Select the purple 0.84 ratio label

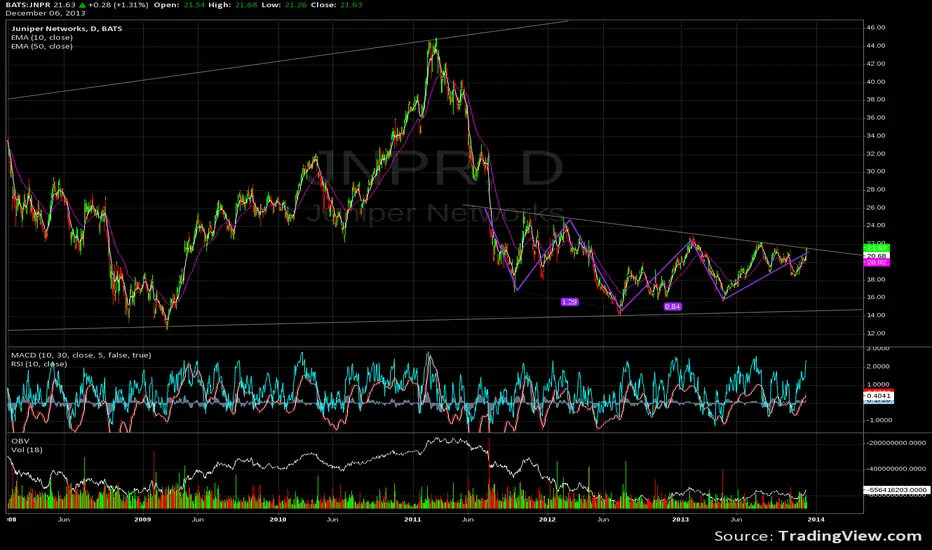[672, 307]
